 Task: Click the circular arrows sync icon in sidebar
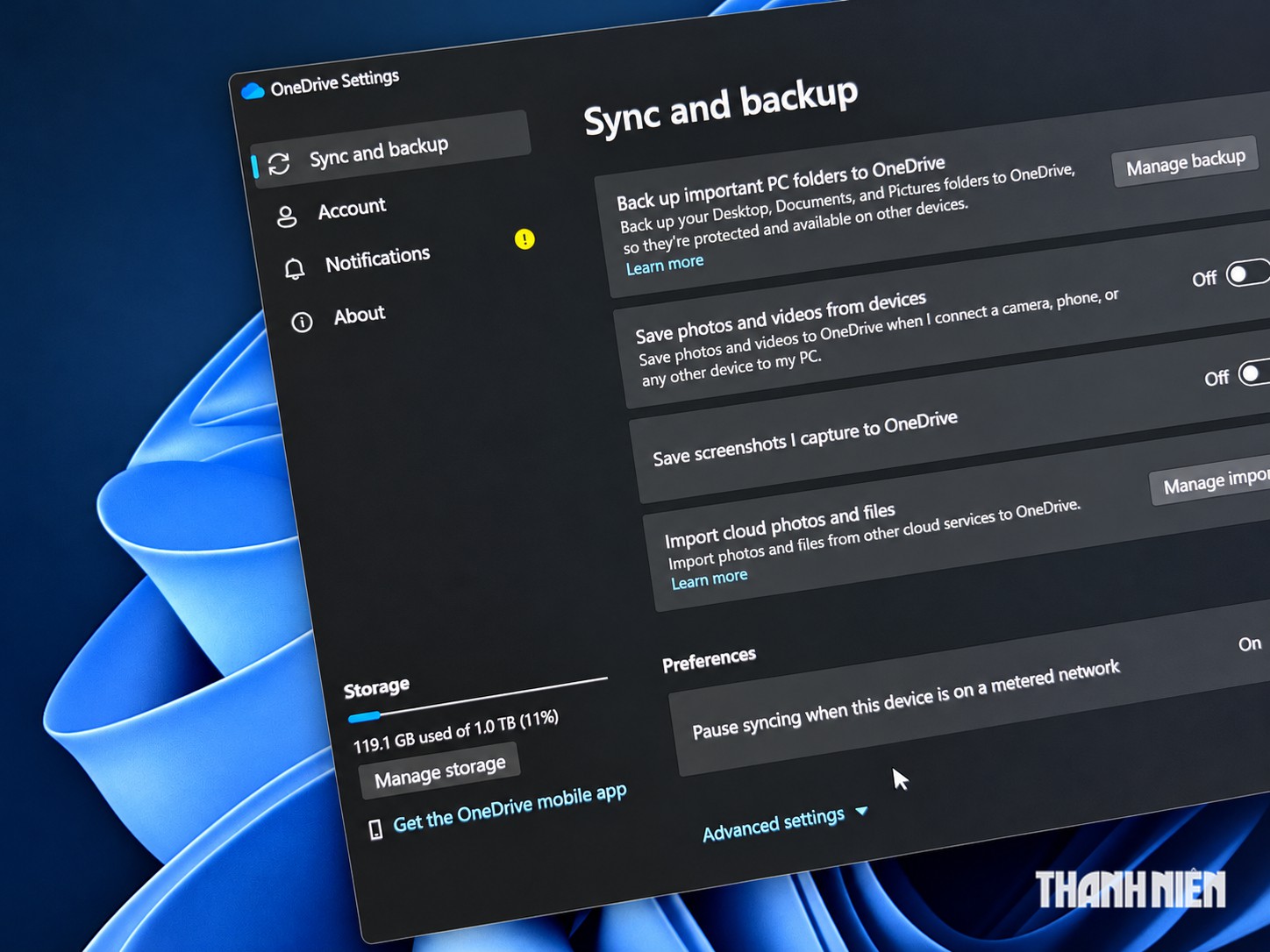279,164
